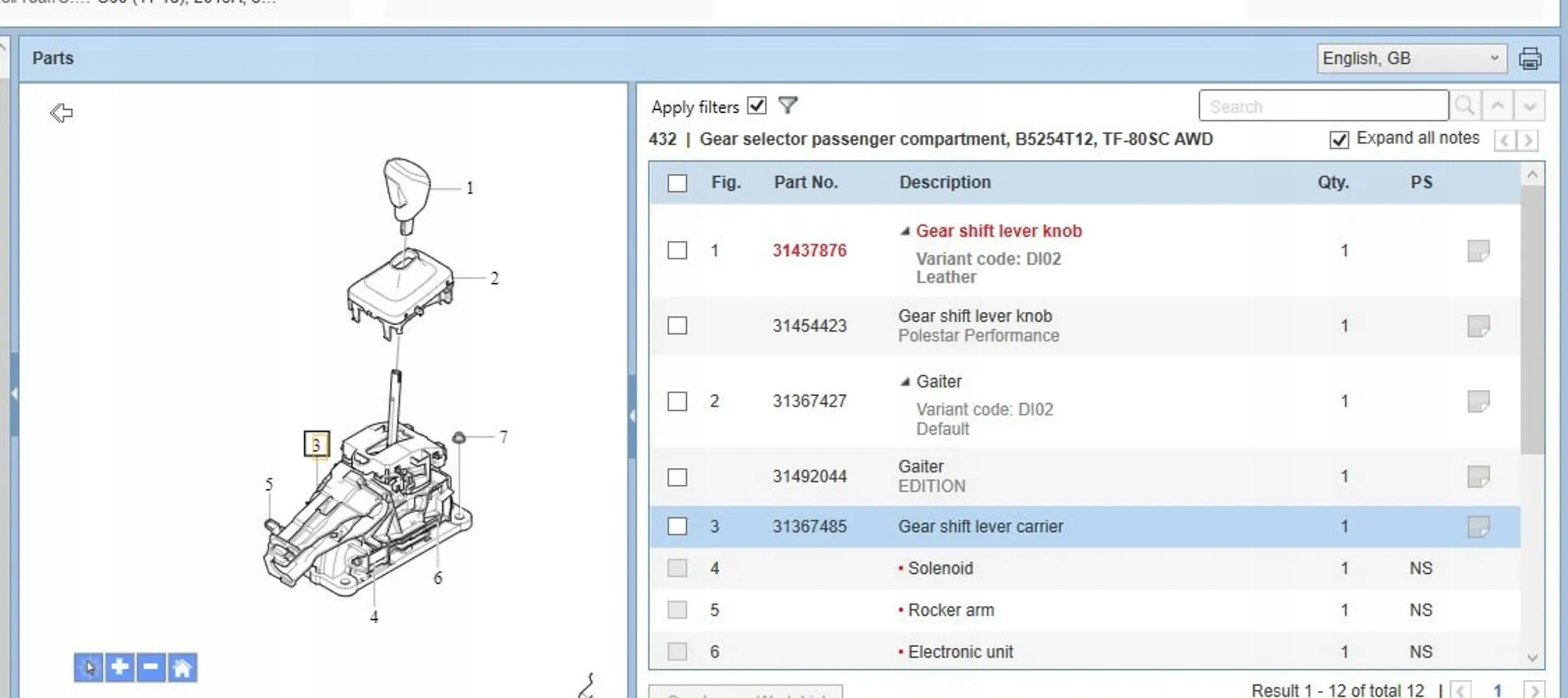1568x698 pixels.
Task: Click the print icon
Action: pyautogui.click(x=1529, y=58)
